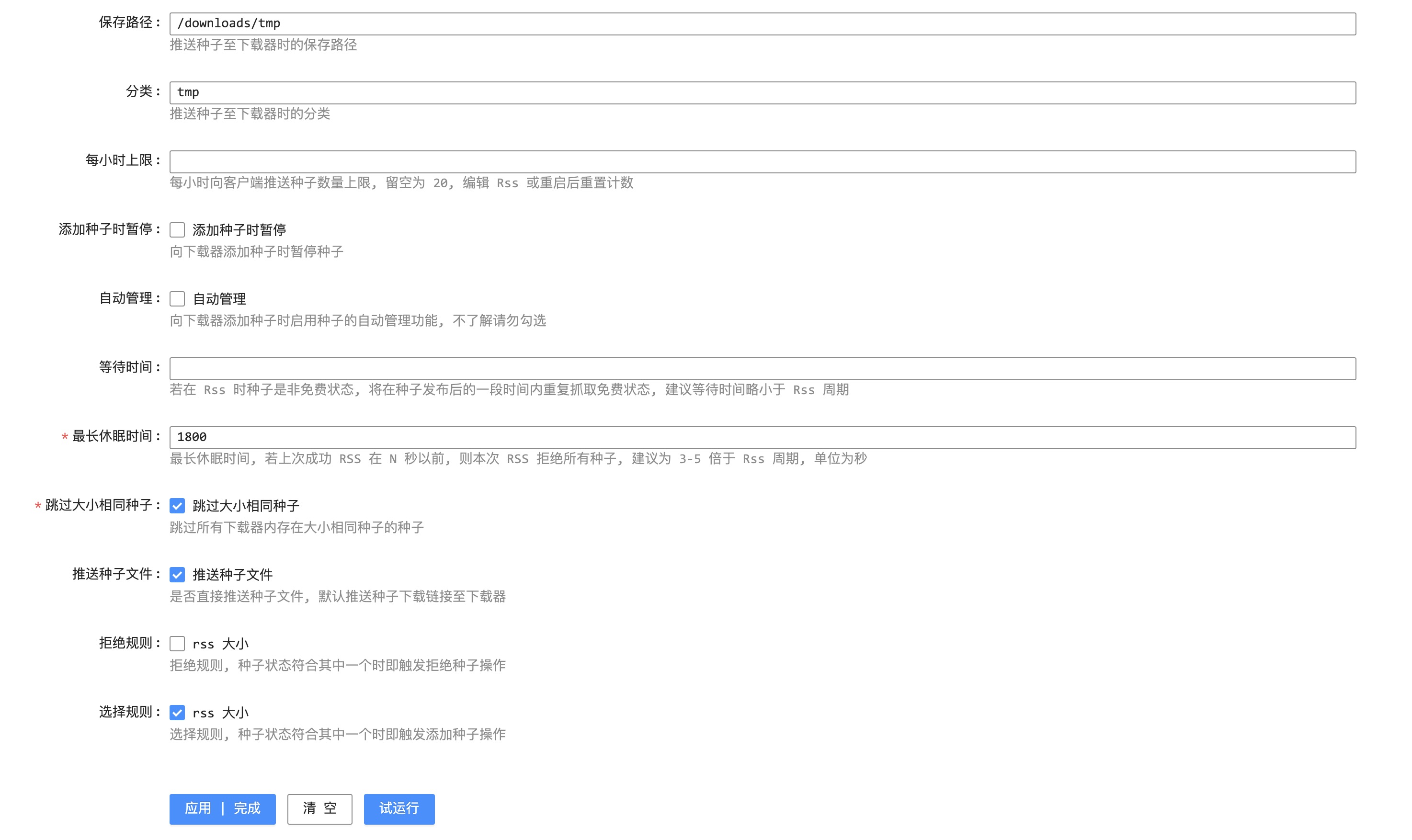Image resolution: width=1412 pixels, height=840 pixels.
Task: Click the 自动管理 checkbox label text
Action: pyautogui.click(x=219, y=299)
